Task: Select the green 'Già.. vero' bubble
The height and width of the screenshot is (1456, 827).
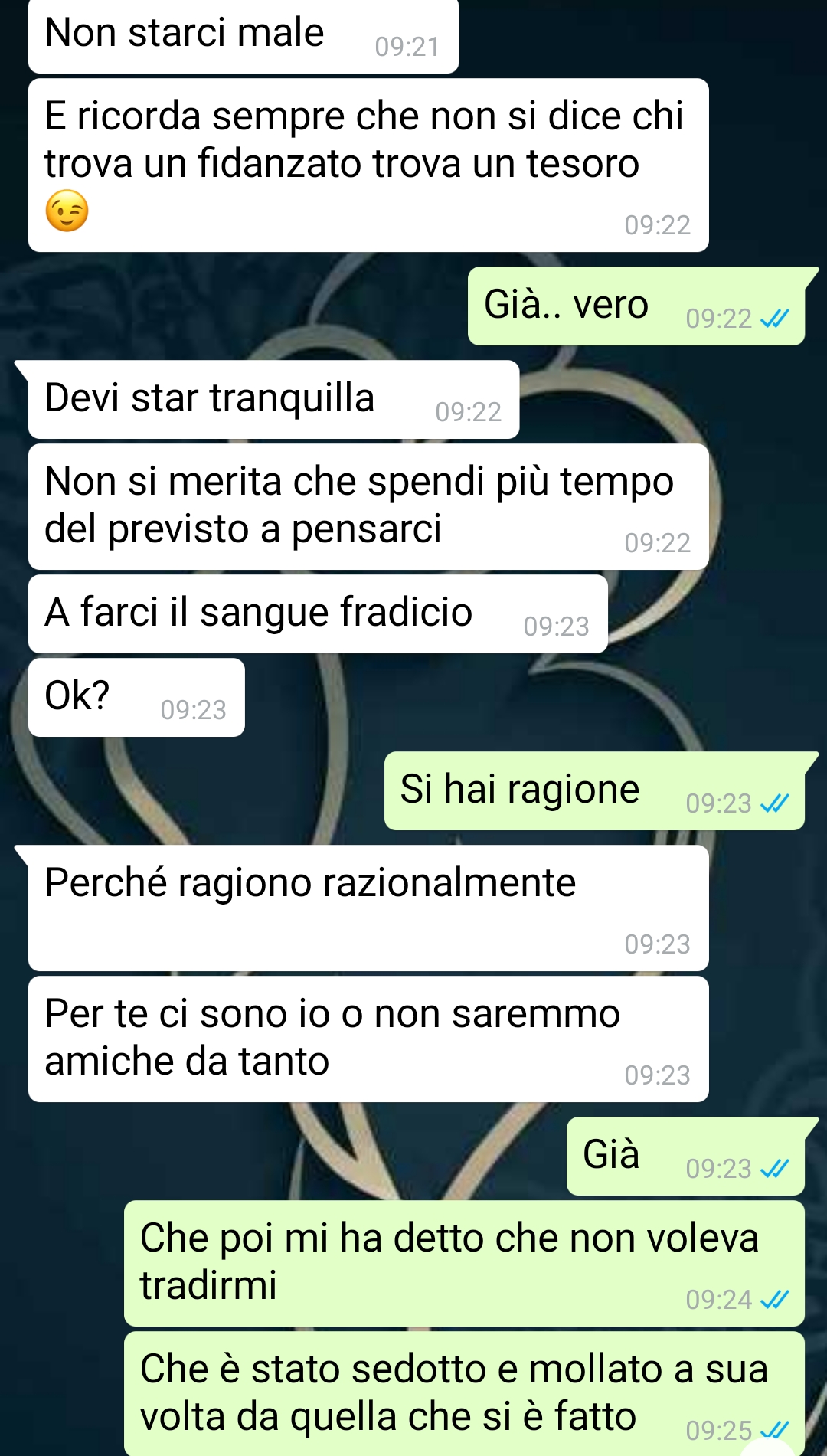Action: pyautogui.click(x=636, y=306)
